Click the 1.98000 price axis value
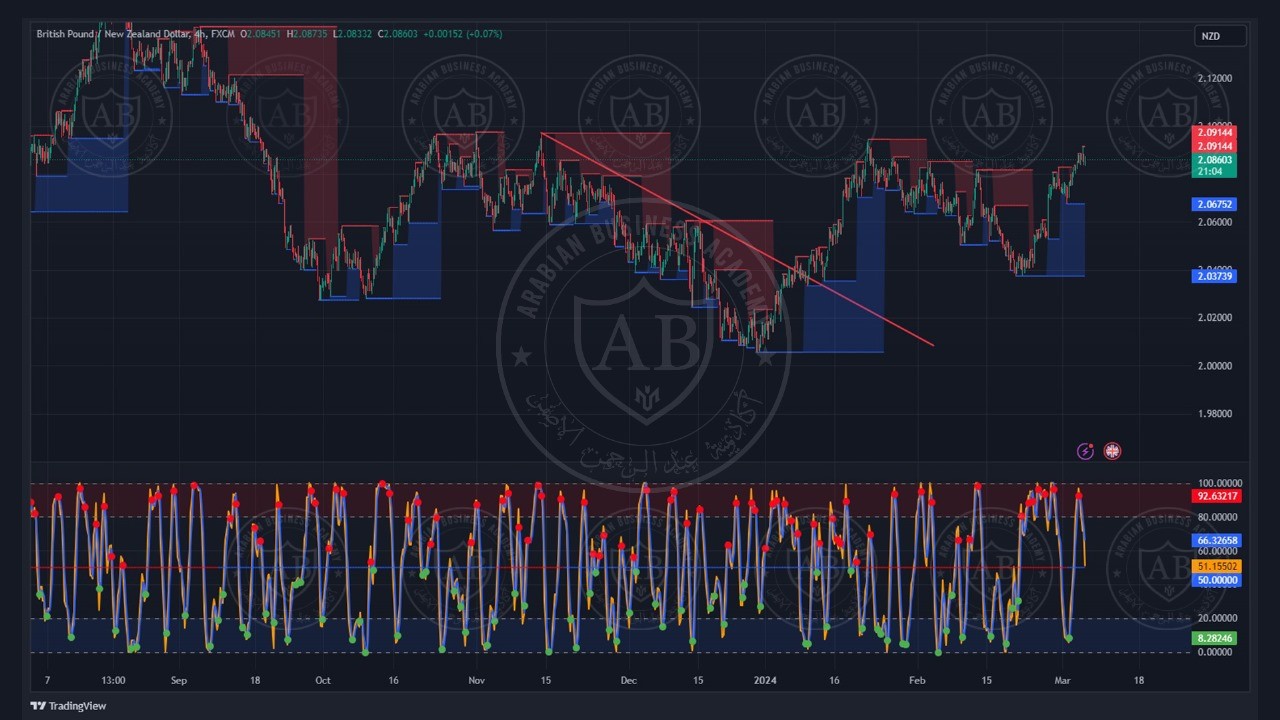Image resolution: width=1280 pixels, height=720 pixels. click(1214, 414)
